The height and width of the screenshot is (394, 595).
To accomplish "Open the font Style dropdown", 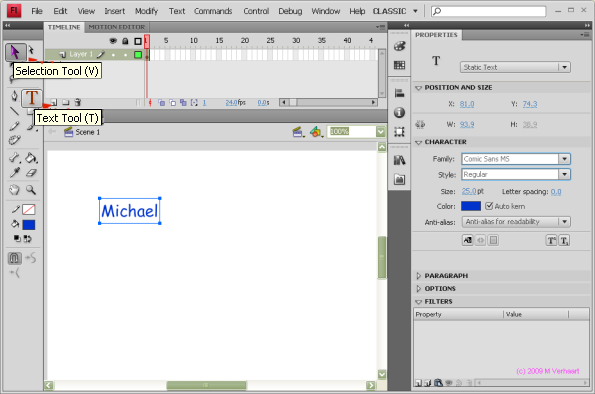I will 564,175.
